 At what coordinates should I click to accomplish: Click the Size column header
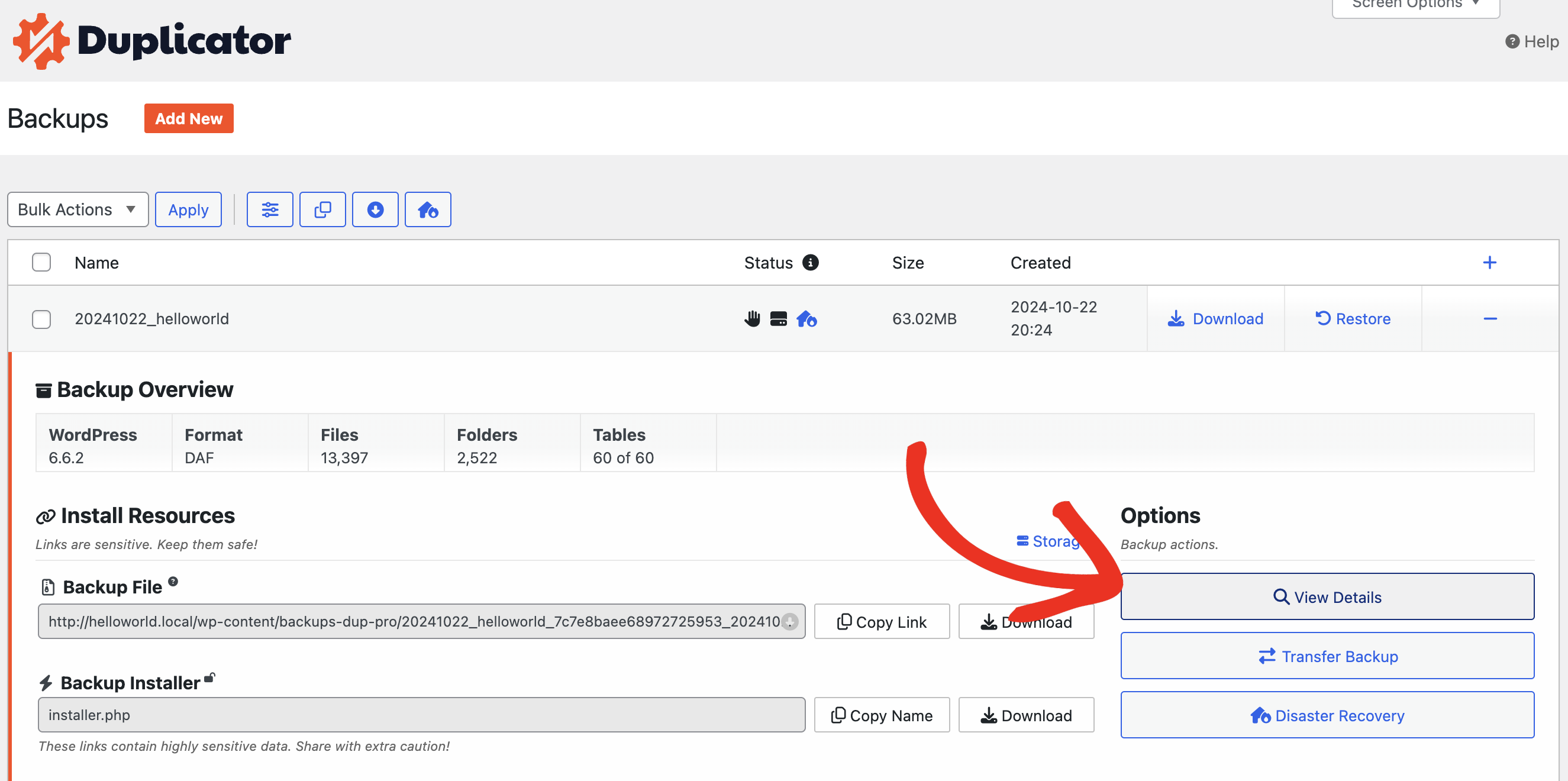(908, 262)
